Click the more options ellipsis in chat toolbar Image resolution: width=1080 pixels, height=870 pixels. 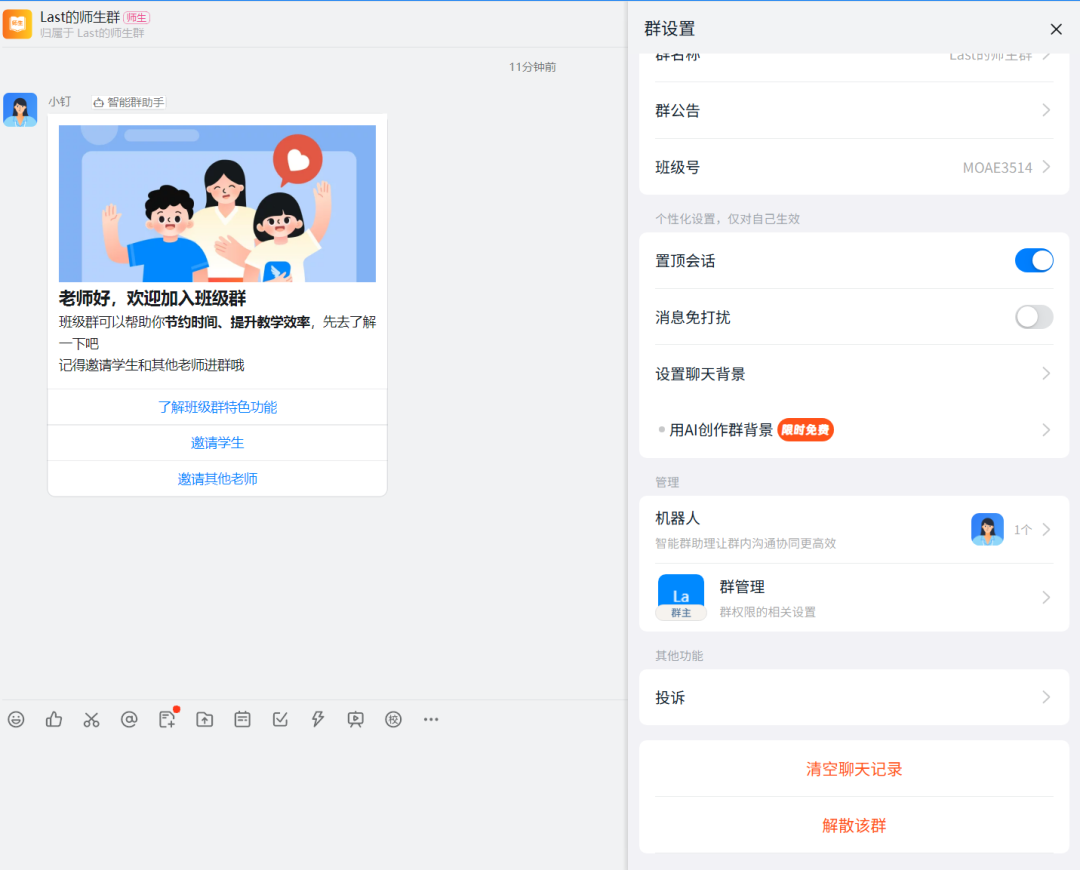431,719
